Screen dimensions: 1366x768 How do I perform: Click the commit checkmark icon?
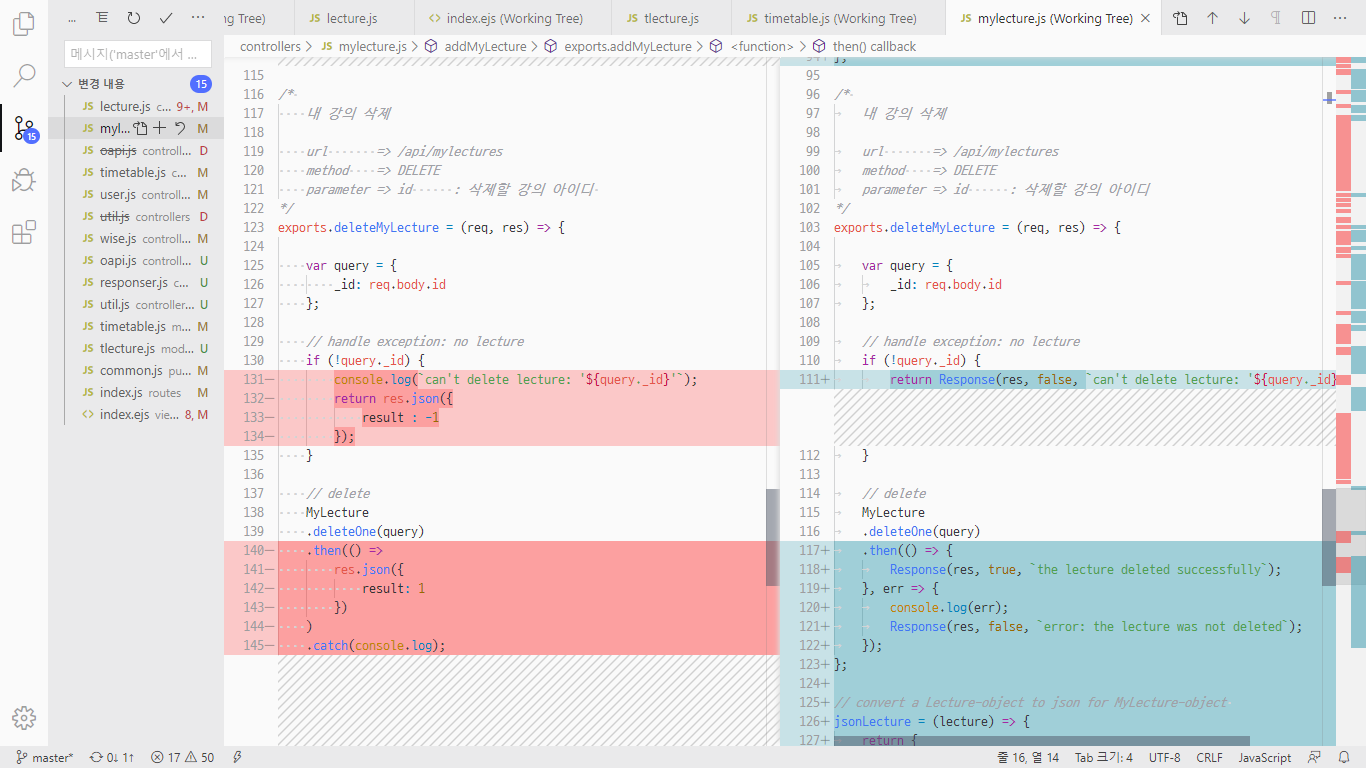coord(166,18)
